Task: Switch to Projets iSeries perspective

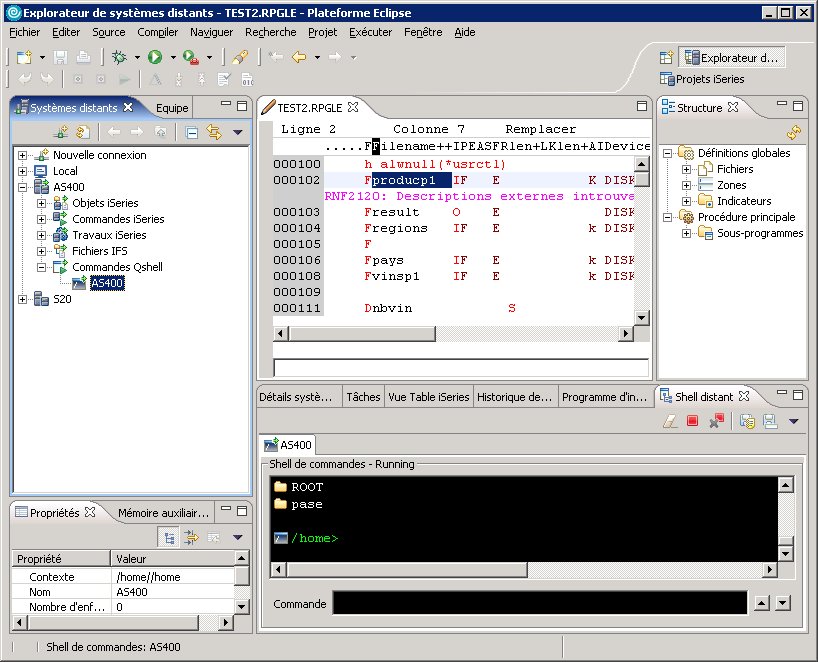Action: pos(702,79)
